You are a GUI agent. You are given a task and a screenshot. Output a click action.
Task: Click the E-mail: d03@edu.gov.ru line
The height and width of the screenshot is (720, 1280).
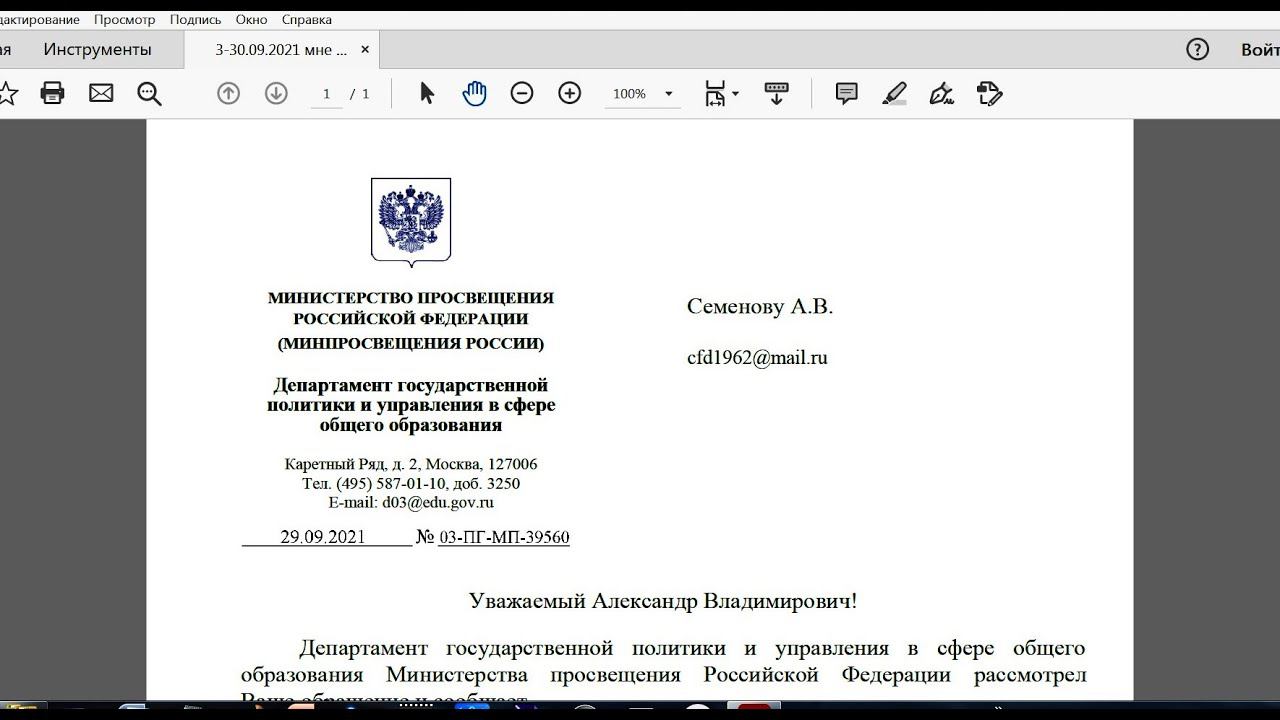click(x=411, y=503)
